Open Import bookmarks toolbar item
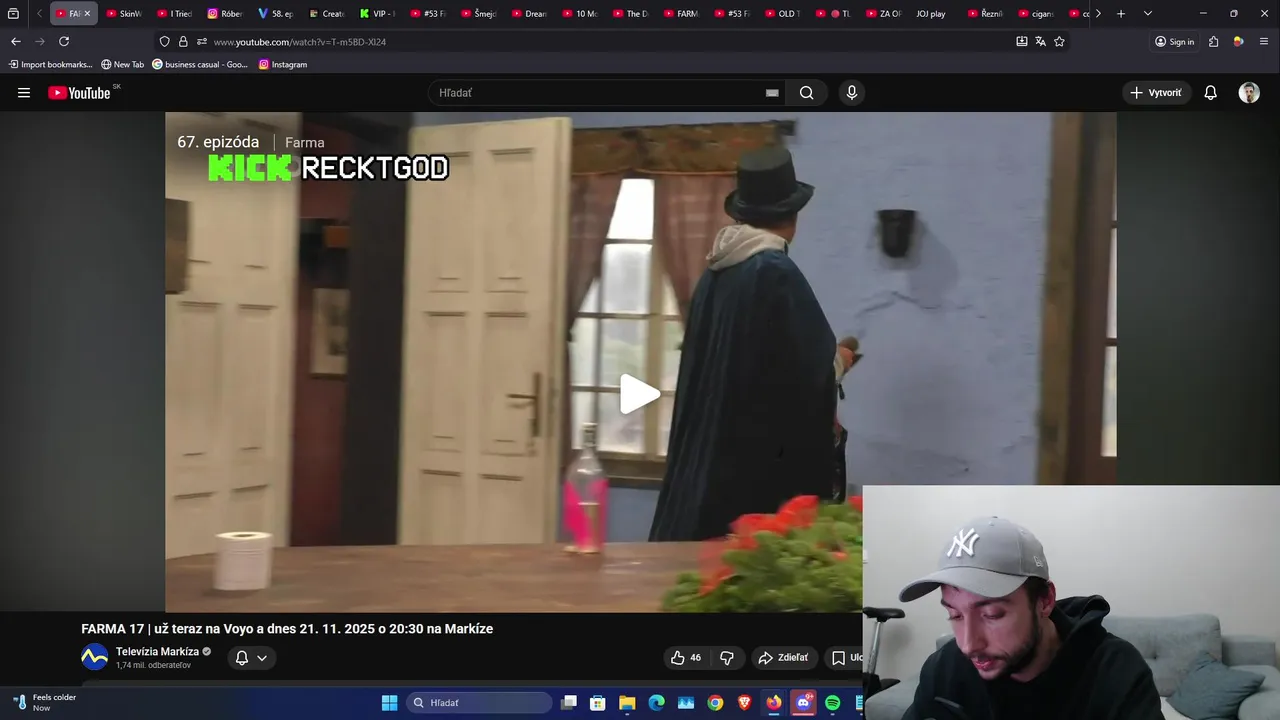 50,64
